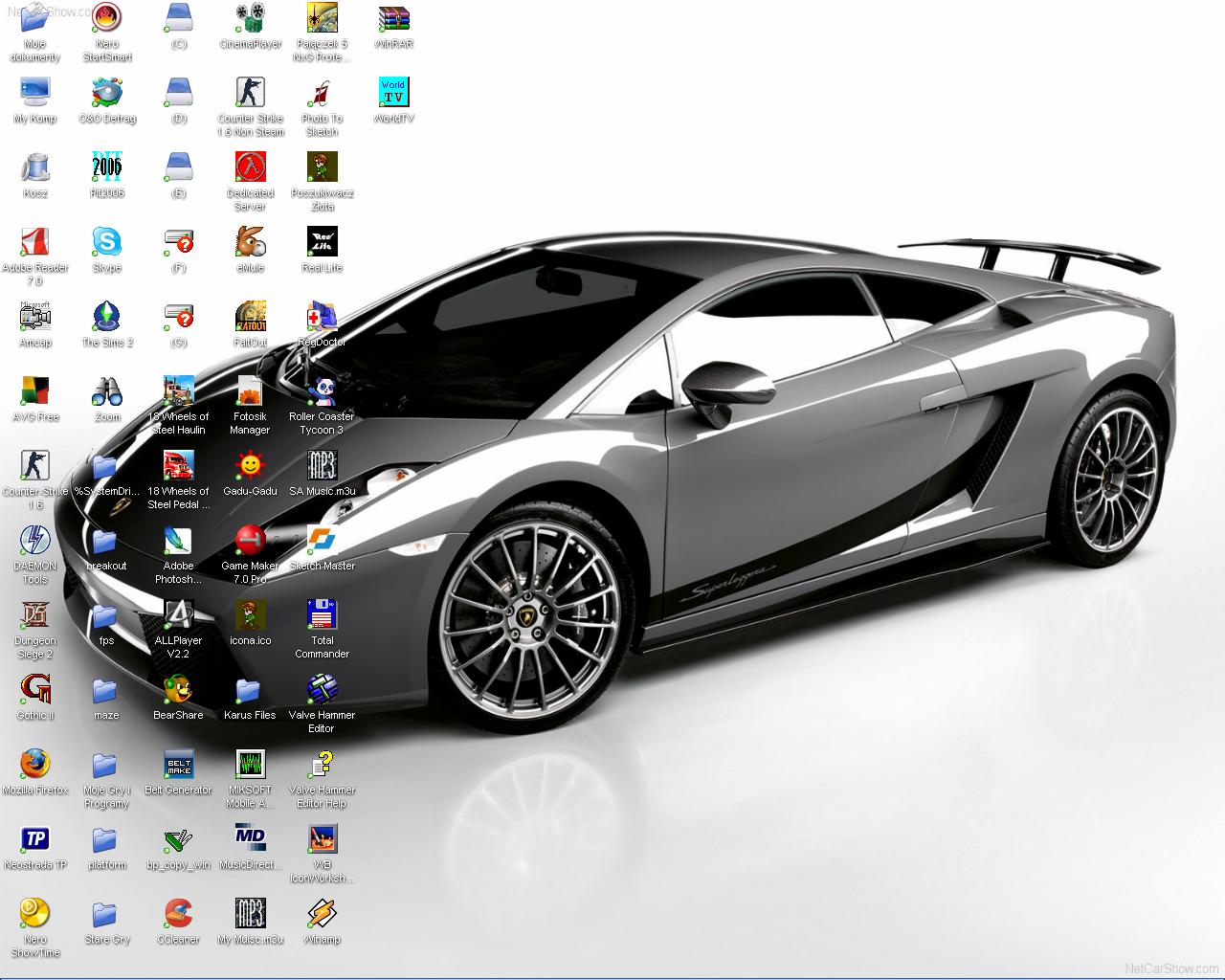Click the Skype desktop shortcut

pyautogui.click(x=107, y=242)
